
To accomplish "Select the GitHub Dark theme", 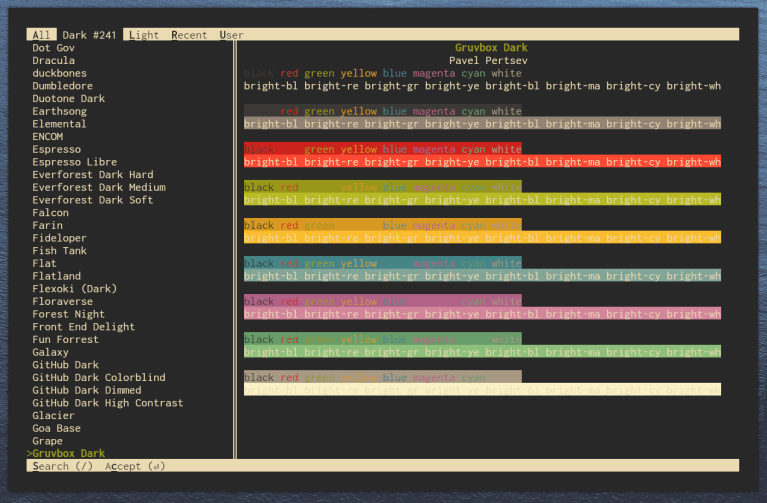I will pyautogui.click(x=66, y=365).
